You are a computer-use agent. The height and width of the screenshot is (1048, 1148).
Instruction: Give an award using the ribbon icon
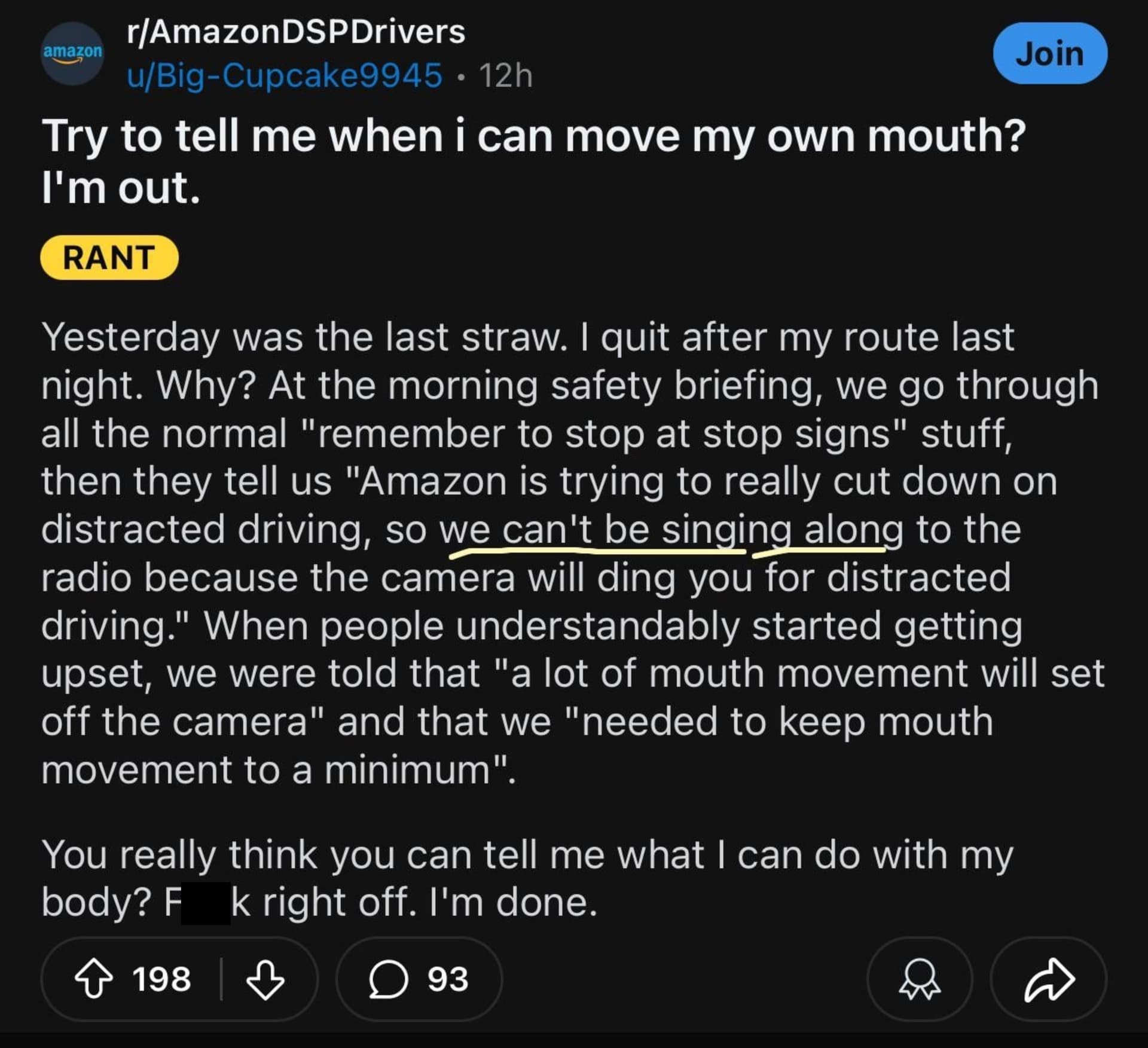tap(919, 979)
